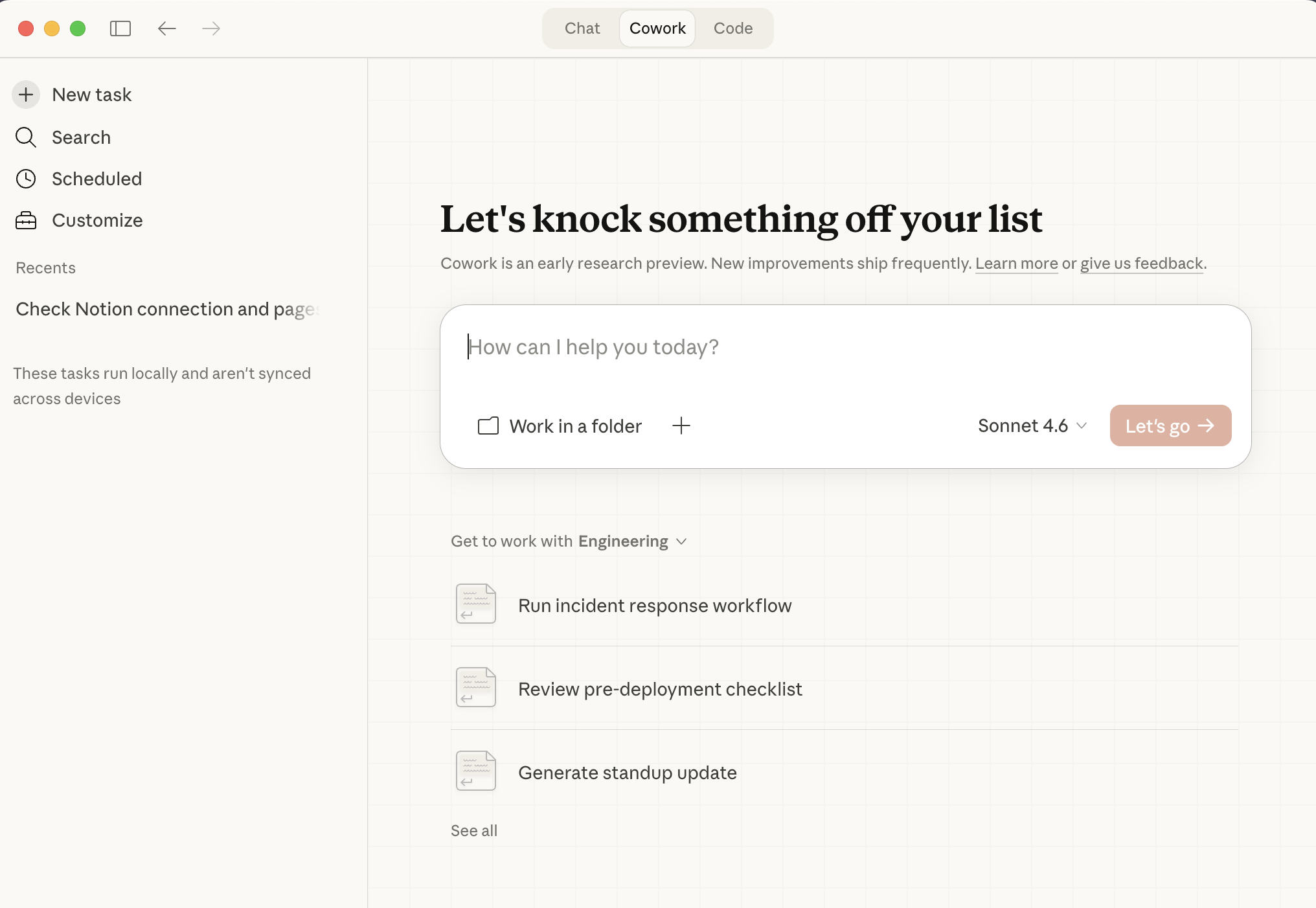Open the Learn more link
The image size is (1316, 908).
(1016, 264)
